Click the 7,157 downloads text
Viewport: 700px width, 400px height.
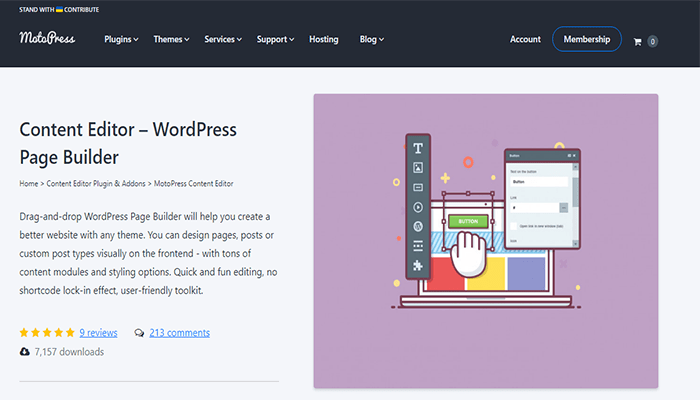coord(69,352)
